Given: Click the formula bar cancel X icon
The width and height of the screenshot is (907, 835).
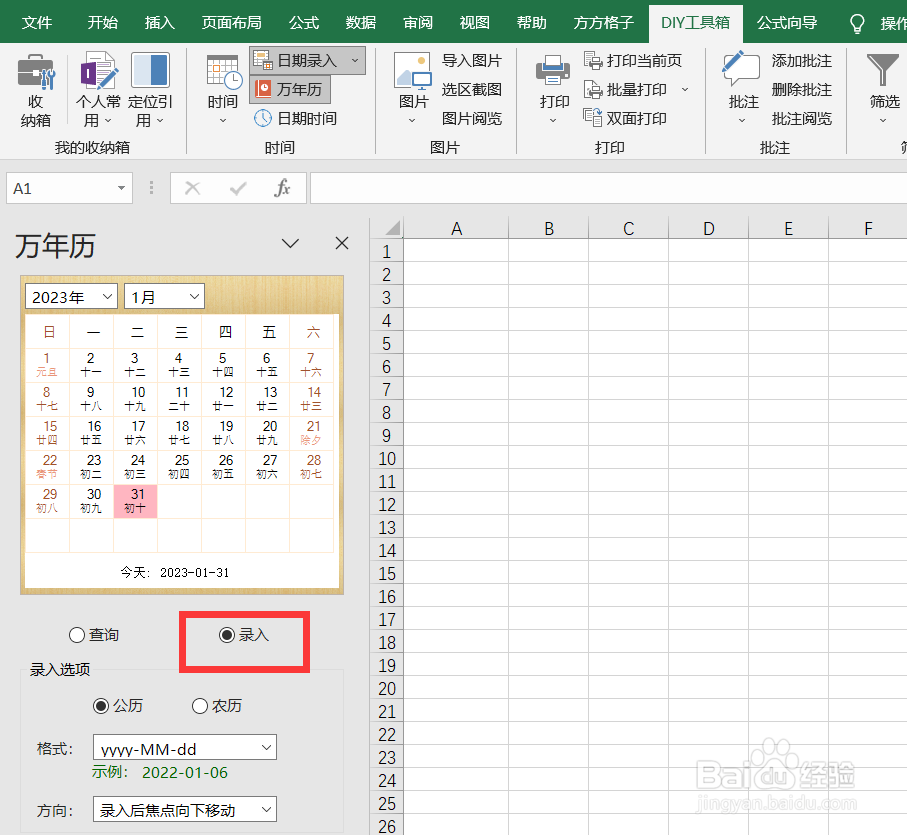Looking at the screenshot, I should click(x=192, y=188).
